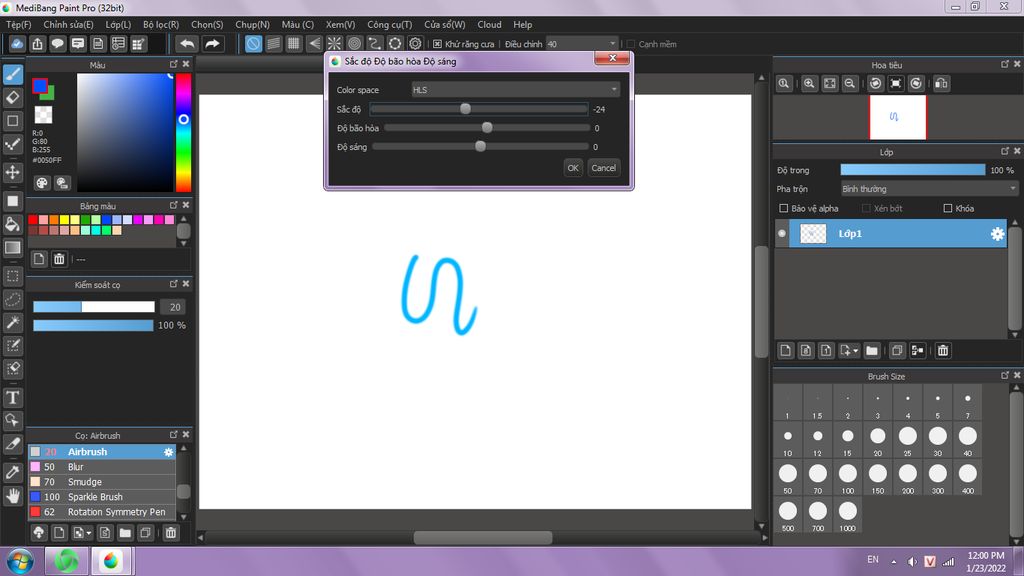Select the Smudge brush
Image resolution: width=1024 pixels, height=576 pixels.
(x=102, y=482)
